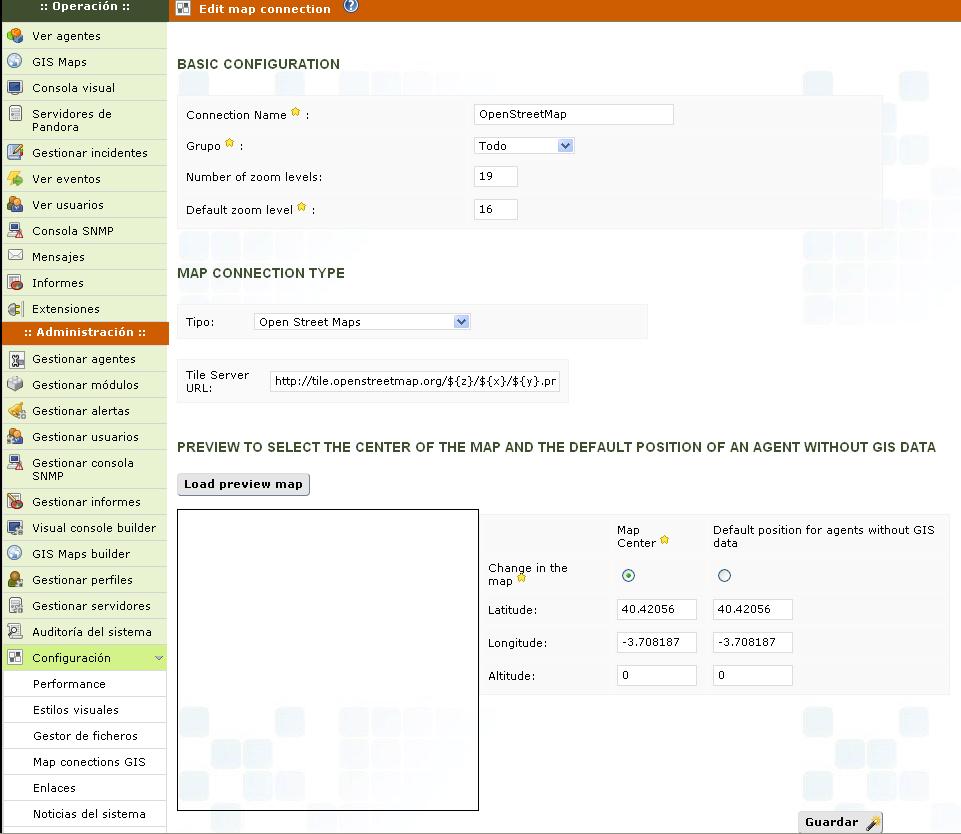Select the Map Center radio button

[628, 575]
